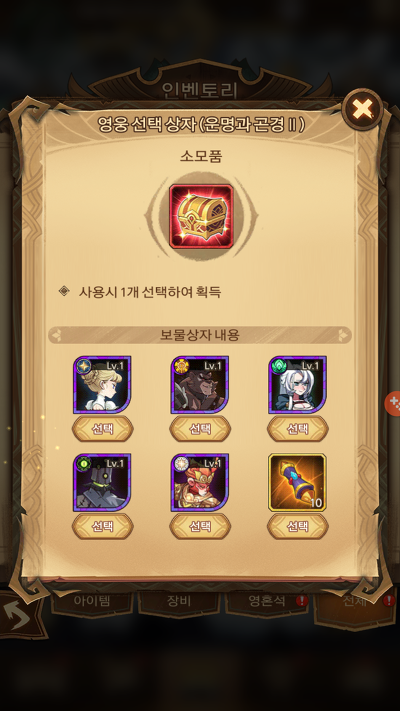
Task: Select the gorilla hero portrait
Action: [200, 385]
